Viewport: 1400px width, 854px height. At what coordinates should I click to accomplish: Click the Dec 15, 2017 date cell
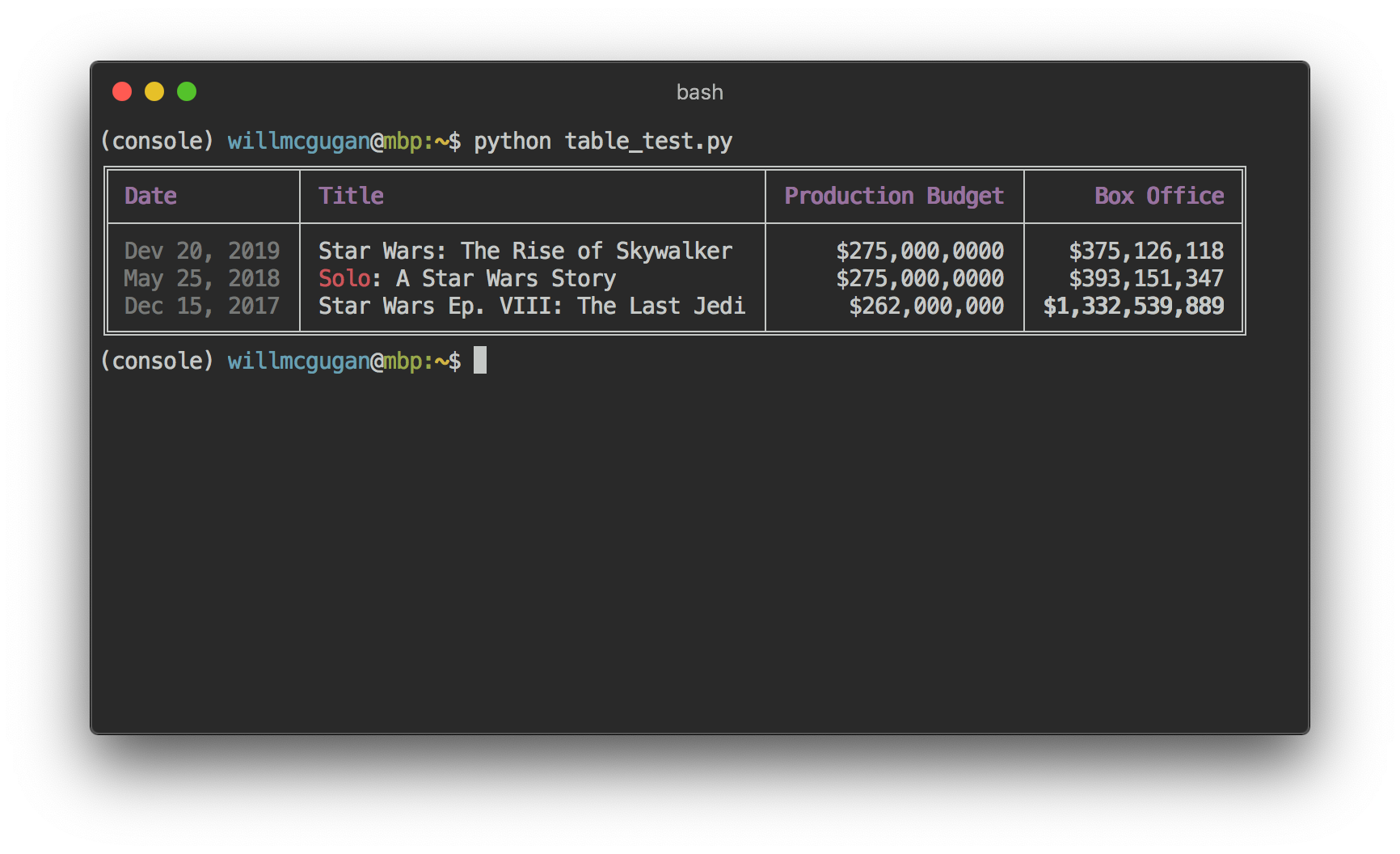(202, 307)
